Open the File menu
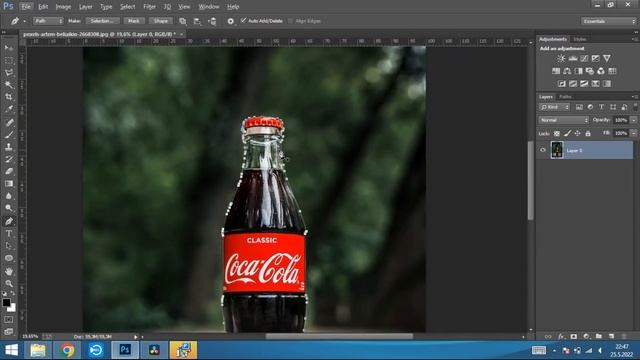 pyautogui.click(x=26, y=7)
